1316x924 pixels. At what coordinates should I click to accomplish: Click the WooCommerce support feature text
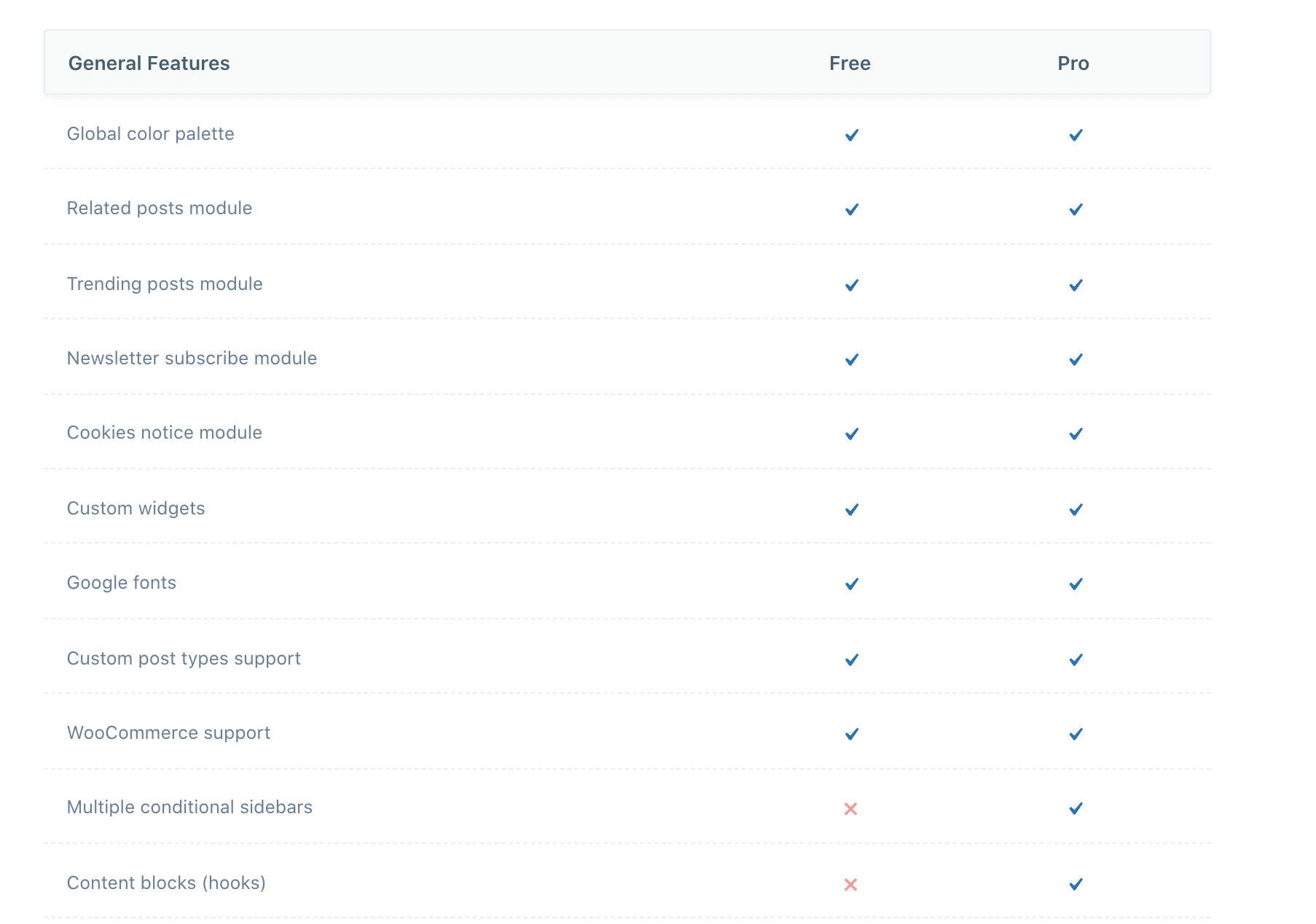168,732
